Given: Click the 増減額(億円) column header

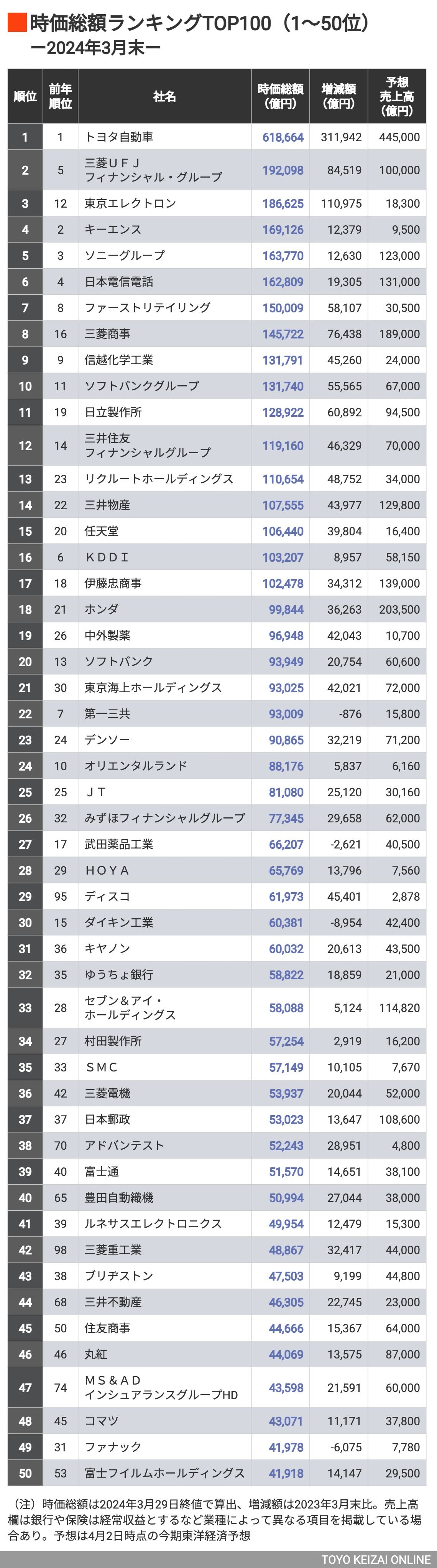Looking at the screenshot, I should point(338,96).
